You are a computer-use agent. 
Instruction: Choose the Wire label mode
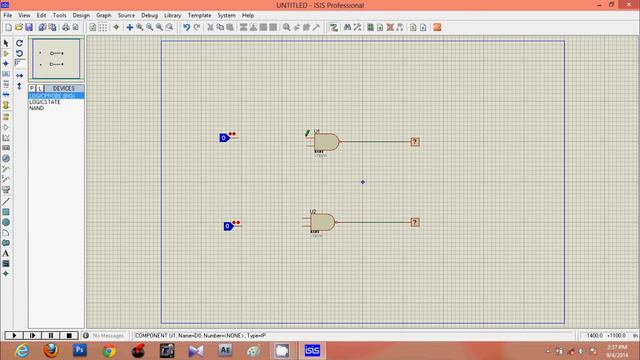point(6,74)
